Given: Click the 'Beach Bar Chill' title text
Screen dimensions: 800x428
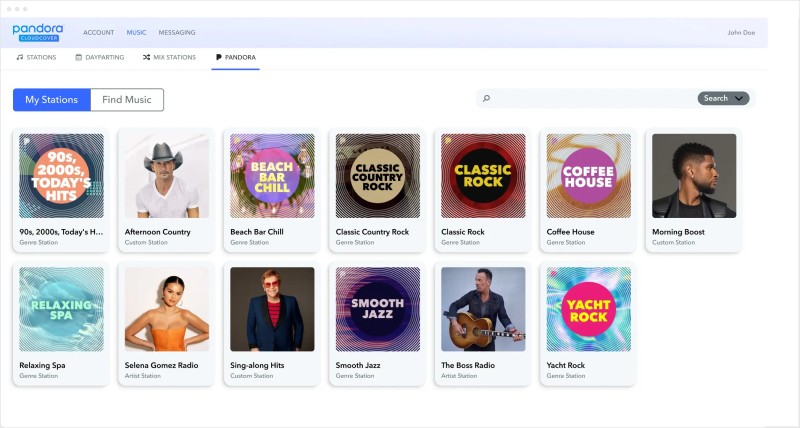Looking at the screenshot, I should pyautogui.click(x=257, y=232).
